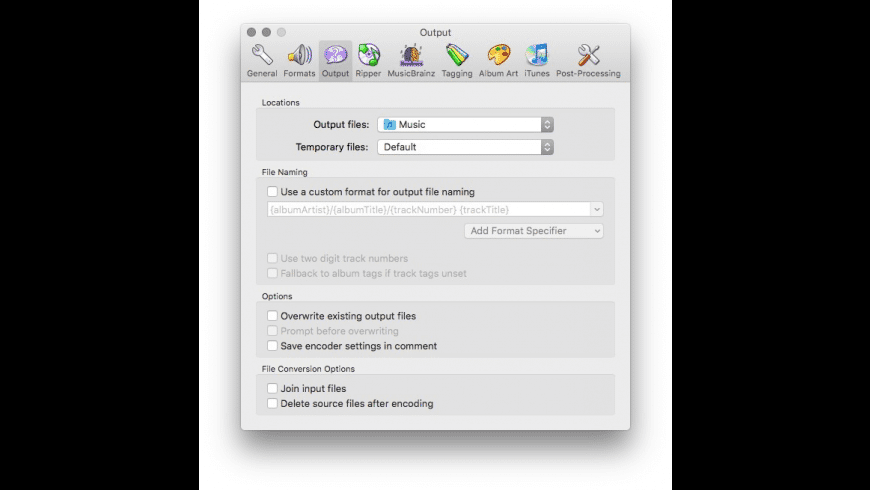Open the MusicBrainz preferences icon

click(411, 55)
